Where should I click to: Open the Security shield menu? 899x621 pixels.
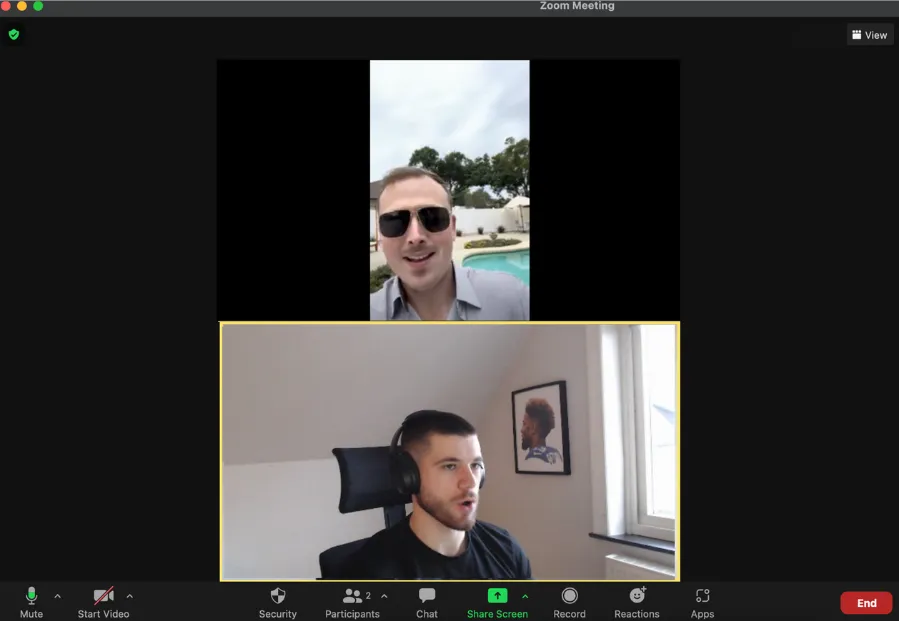click(277, 602)
